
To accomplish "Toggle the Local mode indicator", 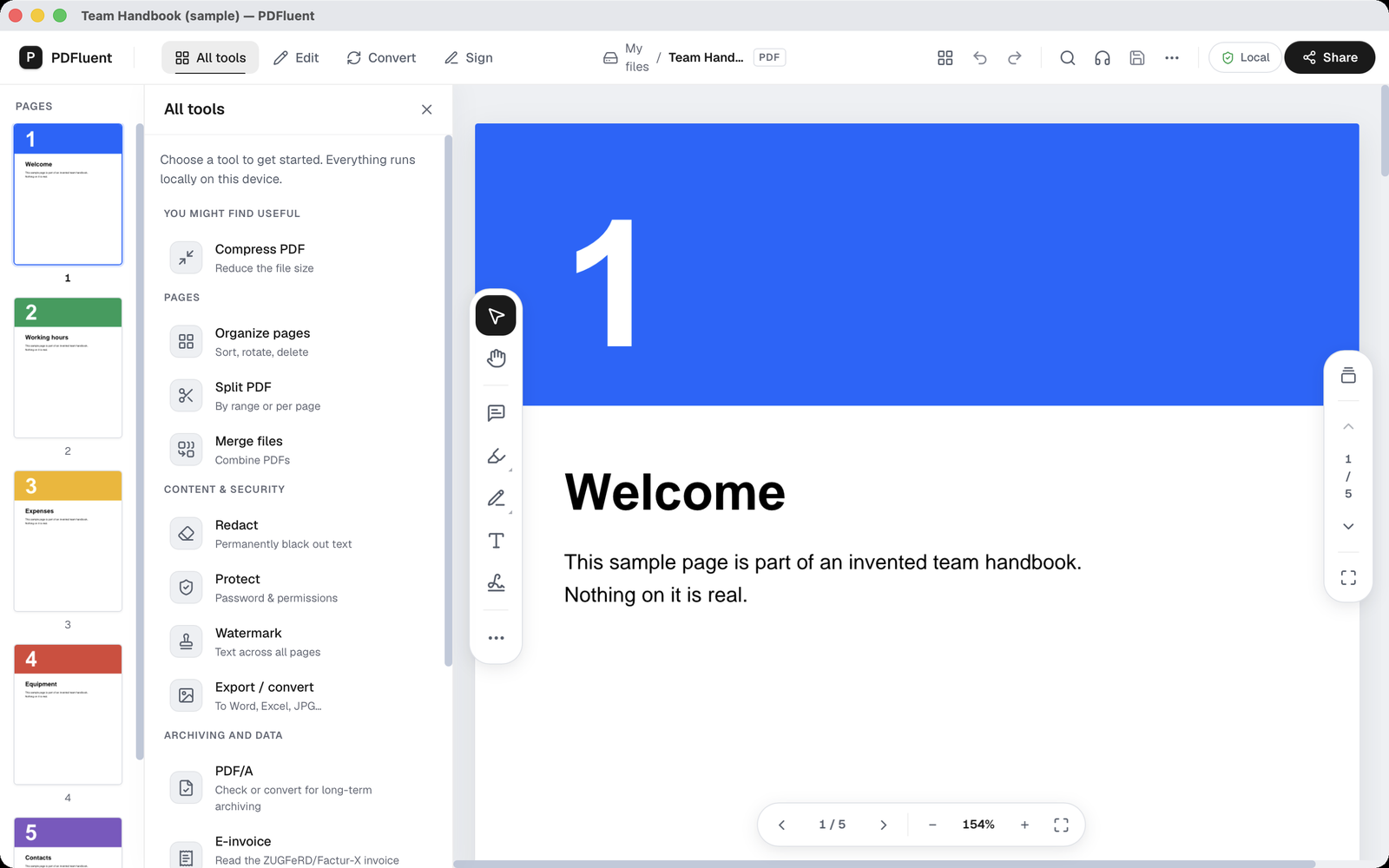I will 1245,57.
